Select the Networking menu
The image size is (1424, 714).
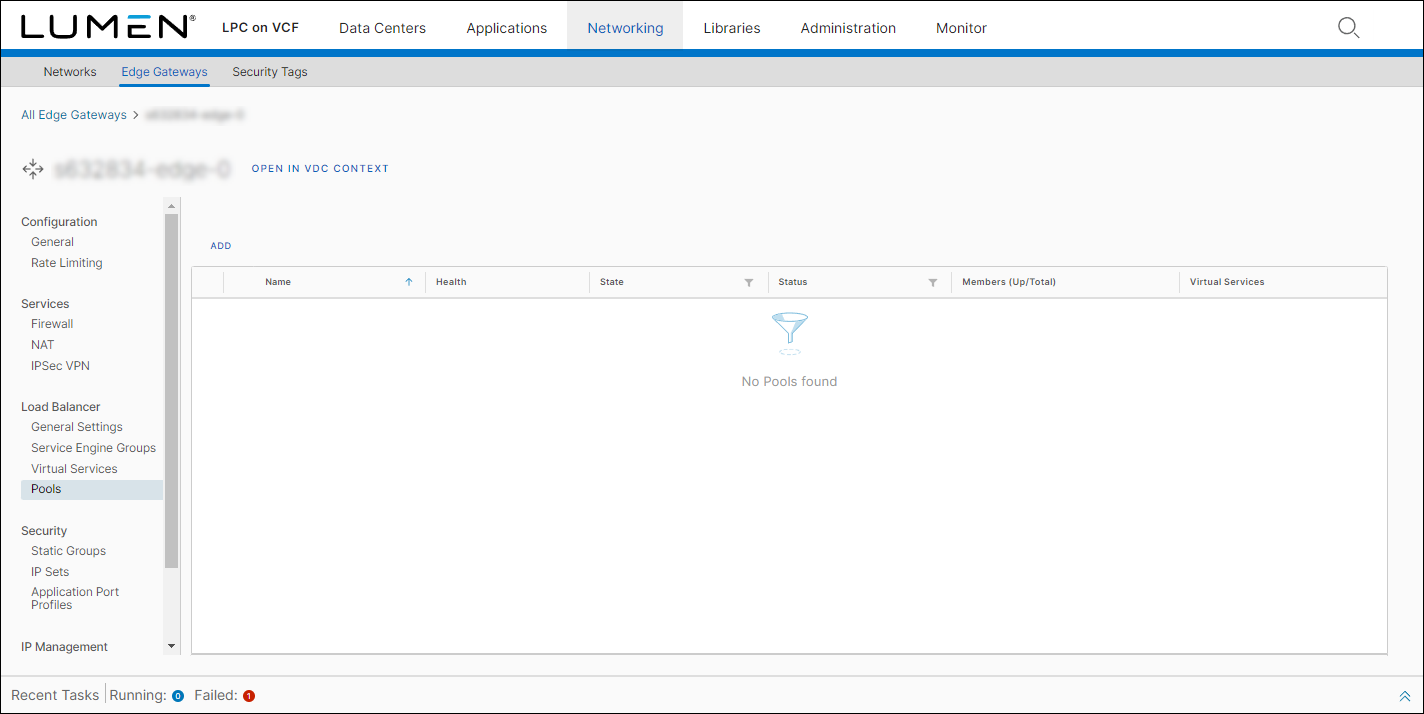[625, 28]
